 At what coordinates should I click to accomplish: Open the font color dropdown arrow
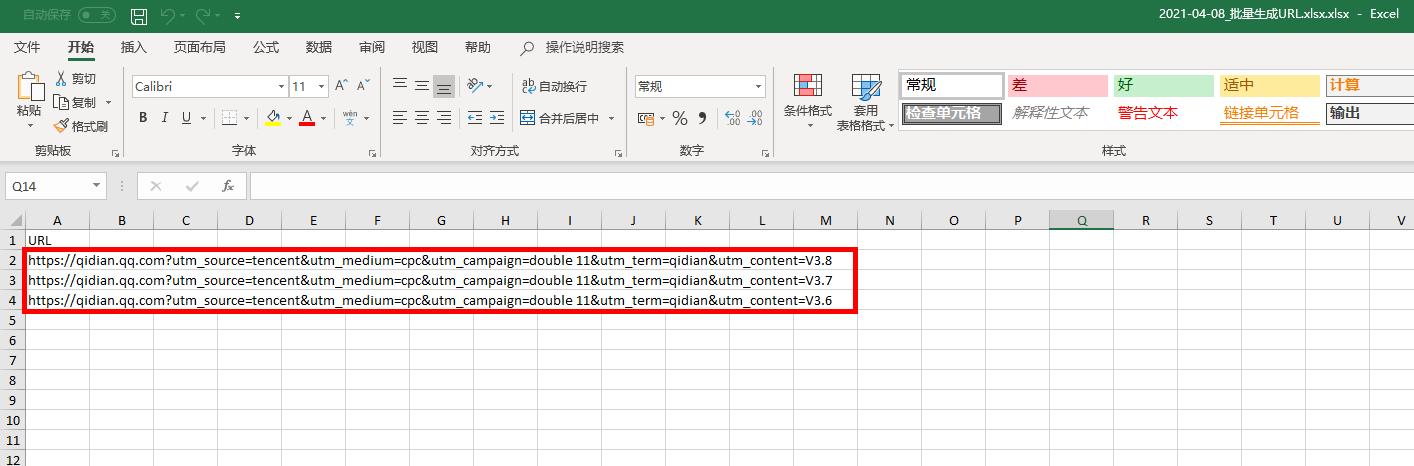(323, 118)
